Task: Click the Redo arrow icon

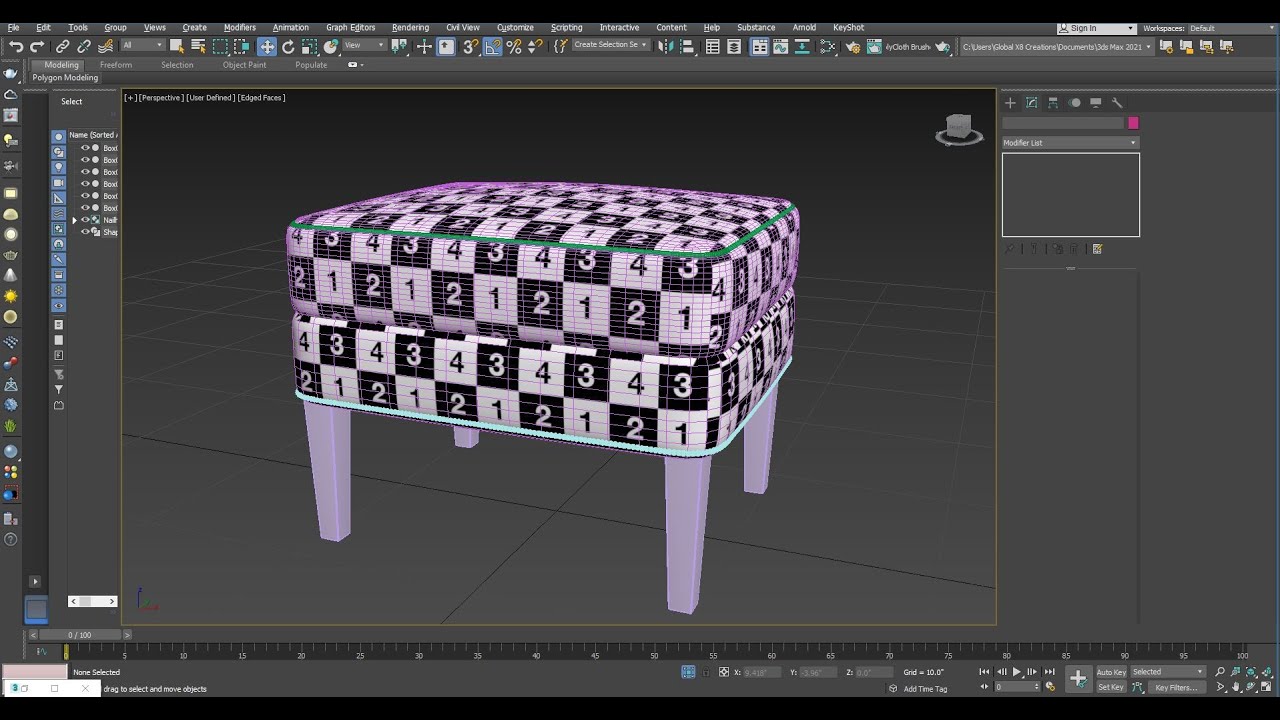Action: [x=37, y=46]
